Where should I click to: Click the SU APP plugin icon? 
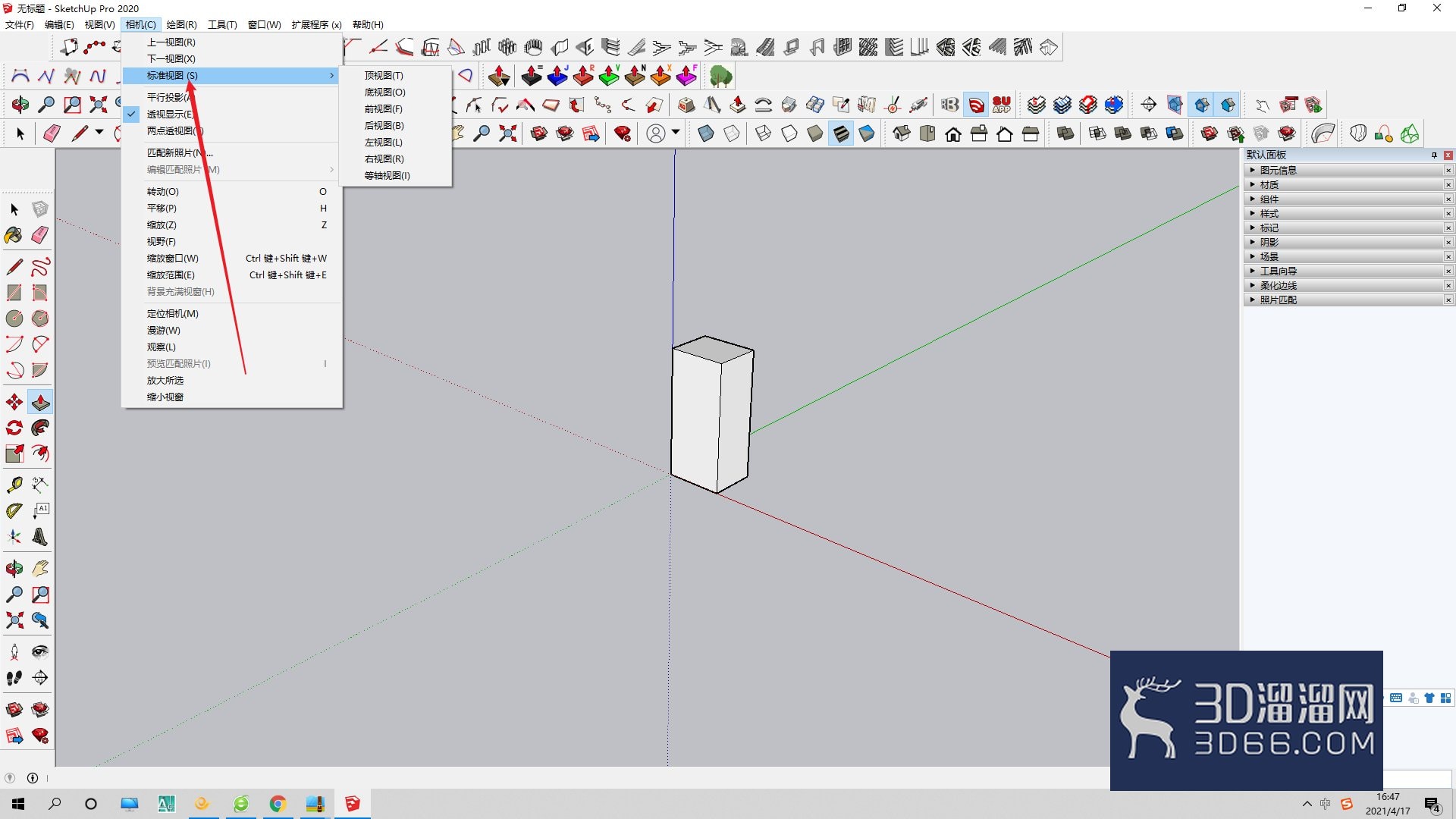pos(1002,105)
